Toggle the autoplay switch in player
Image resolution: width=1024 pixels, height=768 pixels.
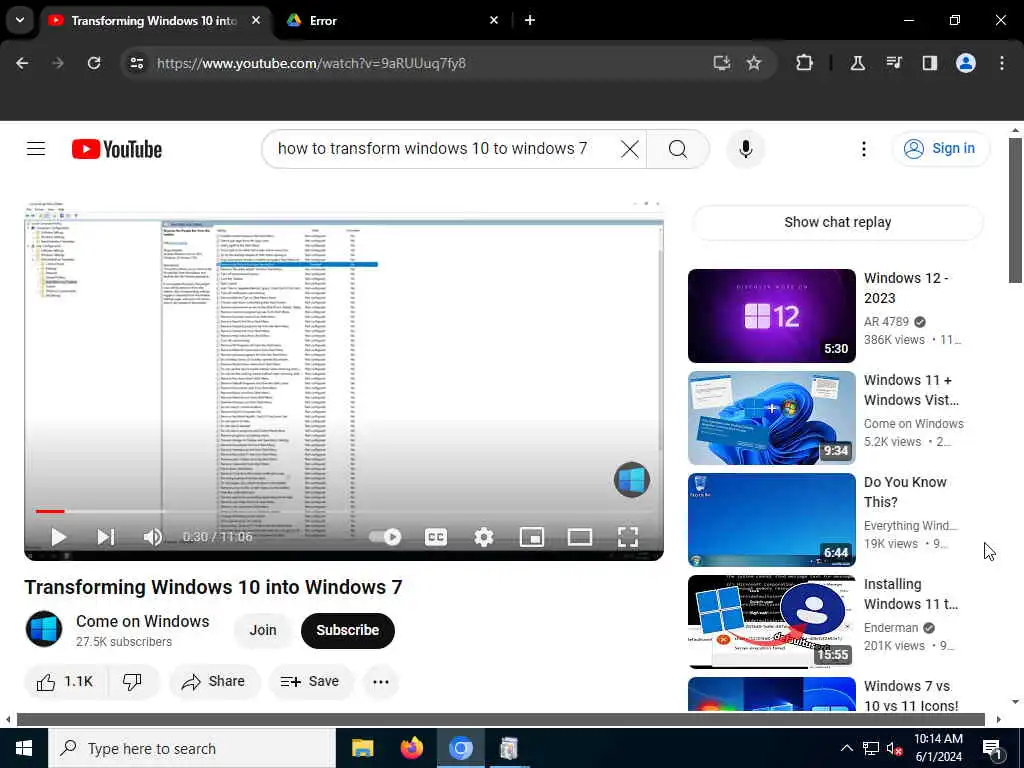tap(385, 537)
